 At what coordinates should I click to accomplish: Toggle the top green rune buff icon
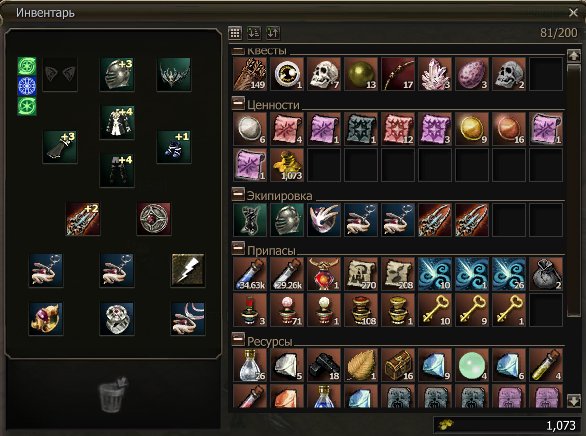click(27, 67)
